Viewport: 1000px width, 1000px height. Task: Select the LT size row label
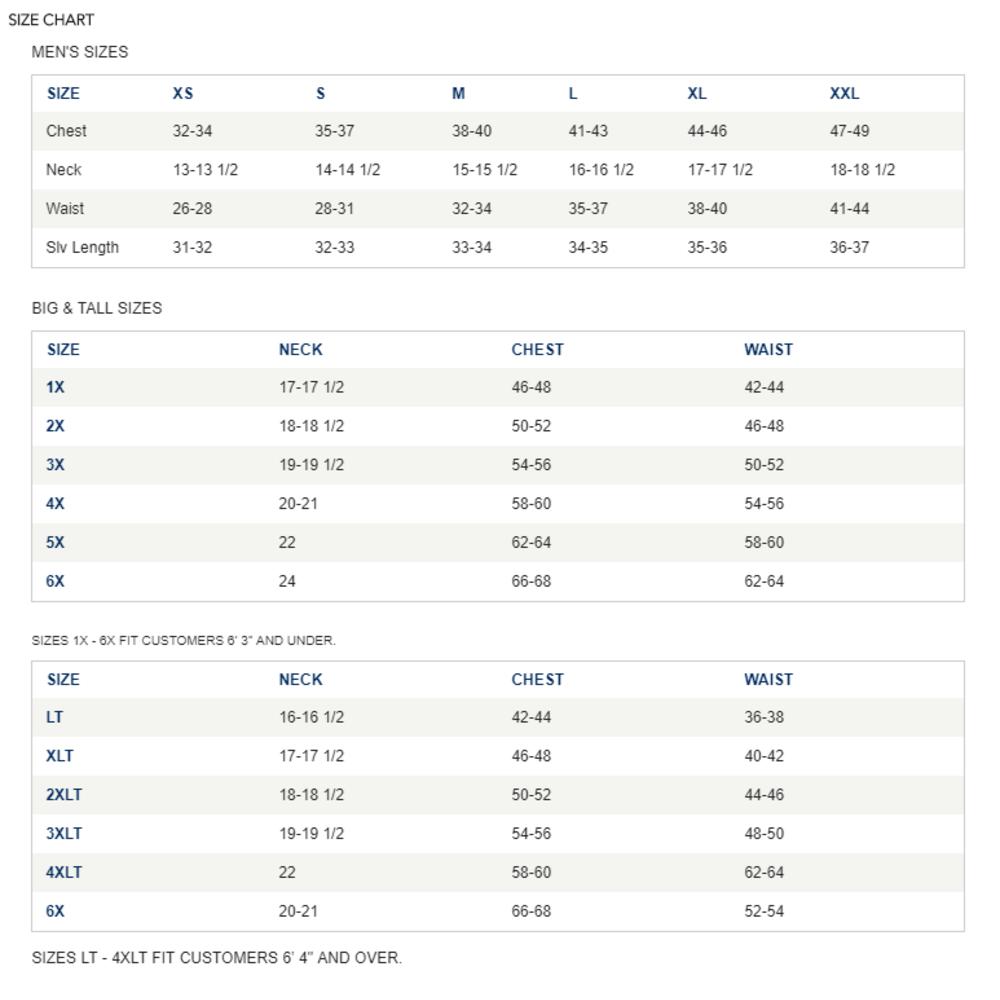point(54,717)
